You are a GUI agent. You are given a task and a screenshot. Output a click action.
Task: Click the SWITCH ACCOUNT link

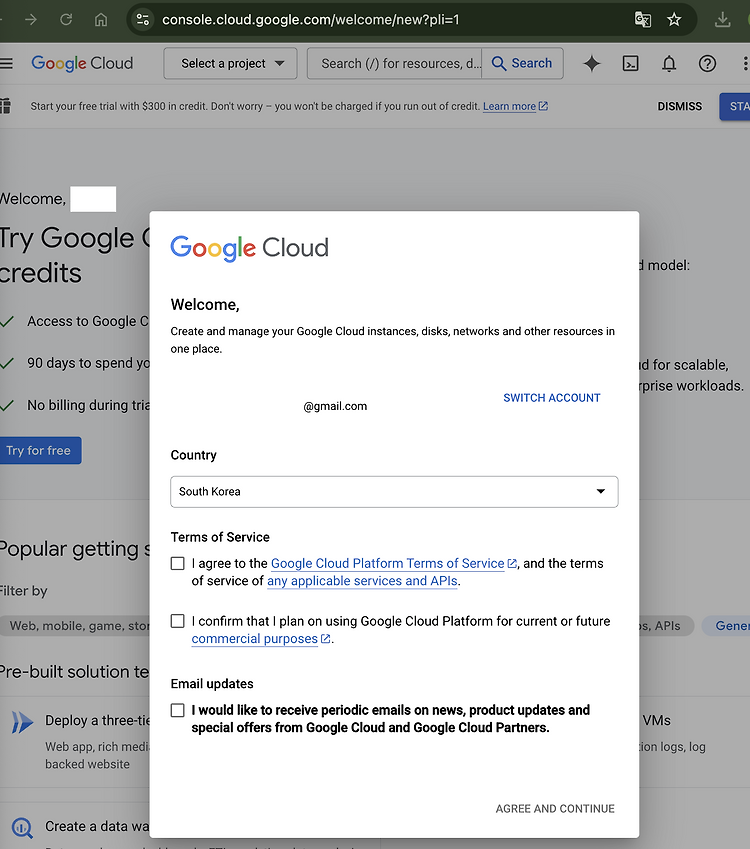(x=552, y=398)
